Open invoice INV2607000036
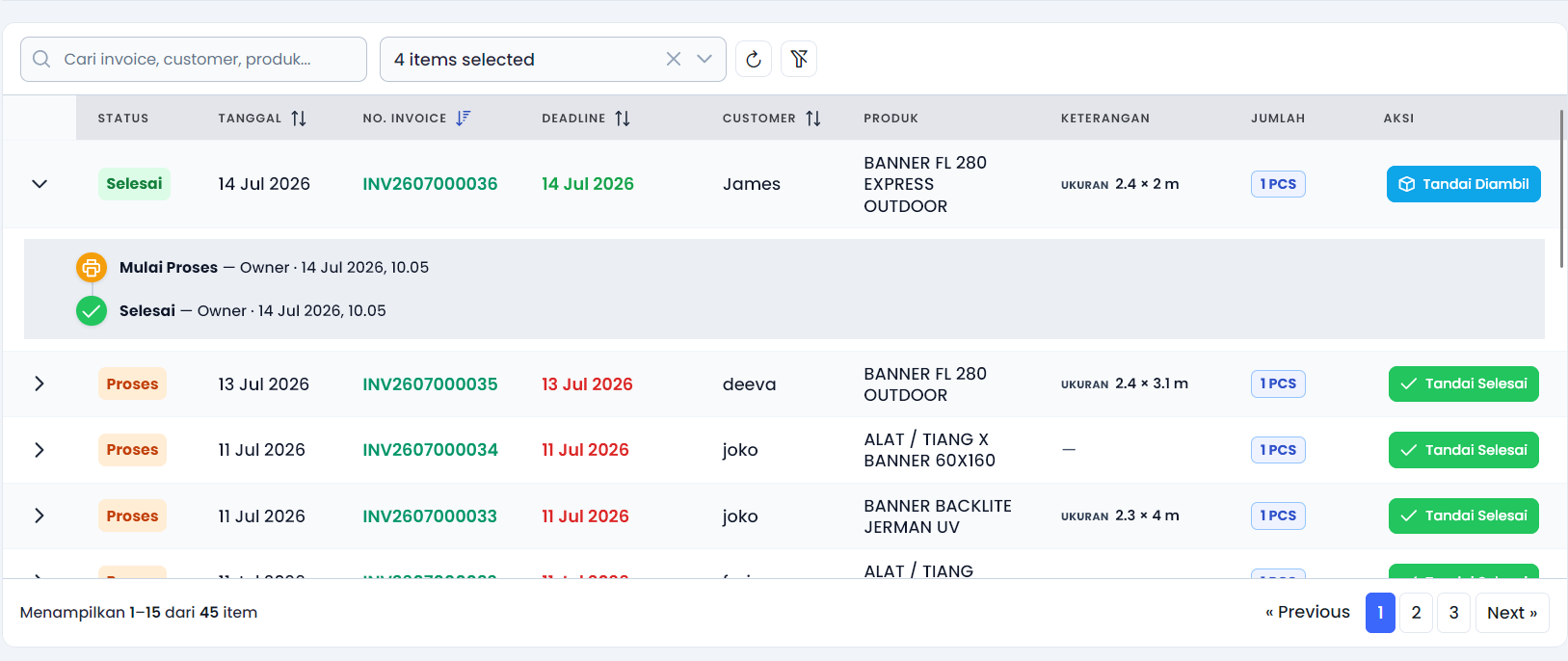 tap(430, 184)
